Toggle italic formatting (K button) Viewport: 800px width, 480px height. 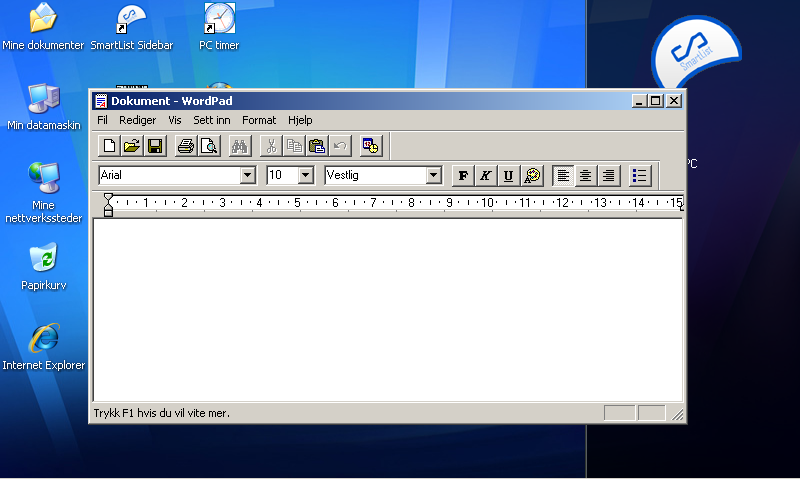pyautogui.click(x=486, y=175)
